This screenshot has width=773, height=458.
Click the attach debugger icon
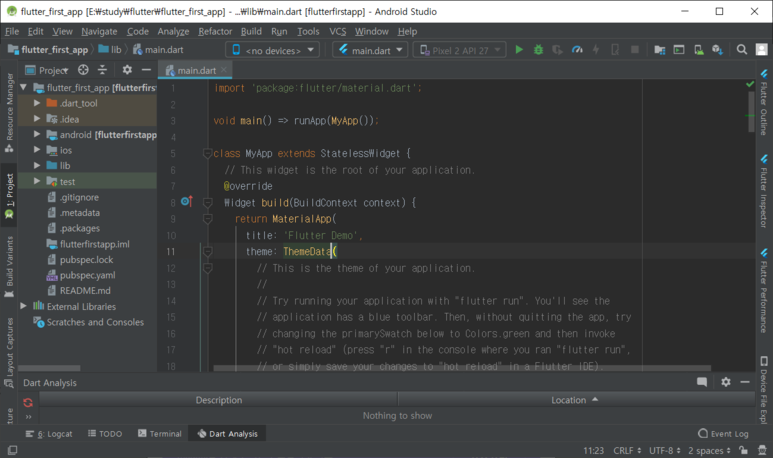point(615,50)
